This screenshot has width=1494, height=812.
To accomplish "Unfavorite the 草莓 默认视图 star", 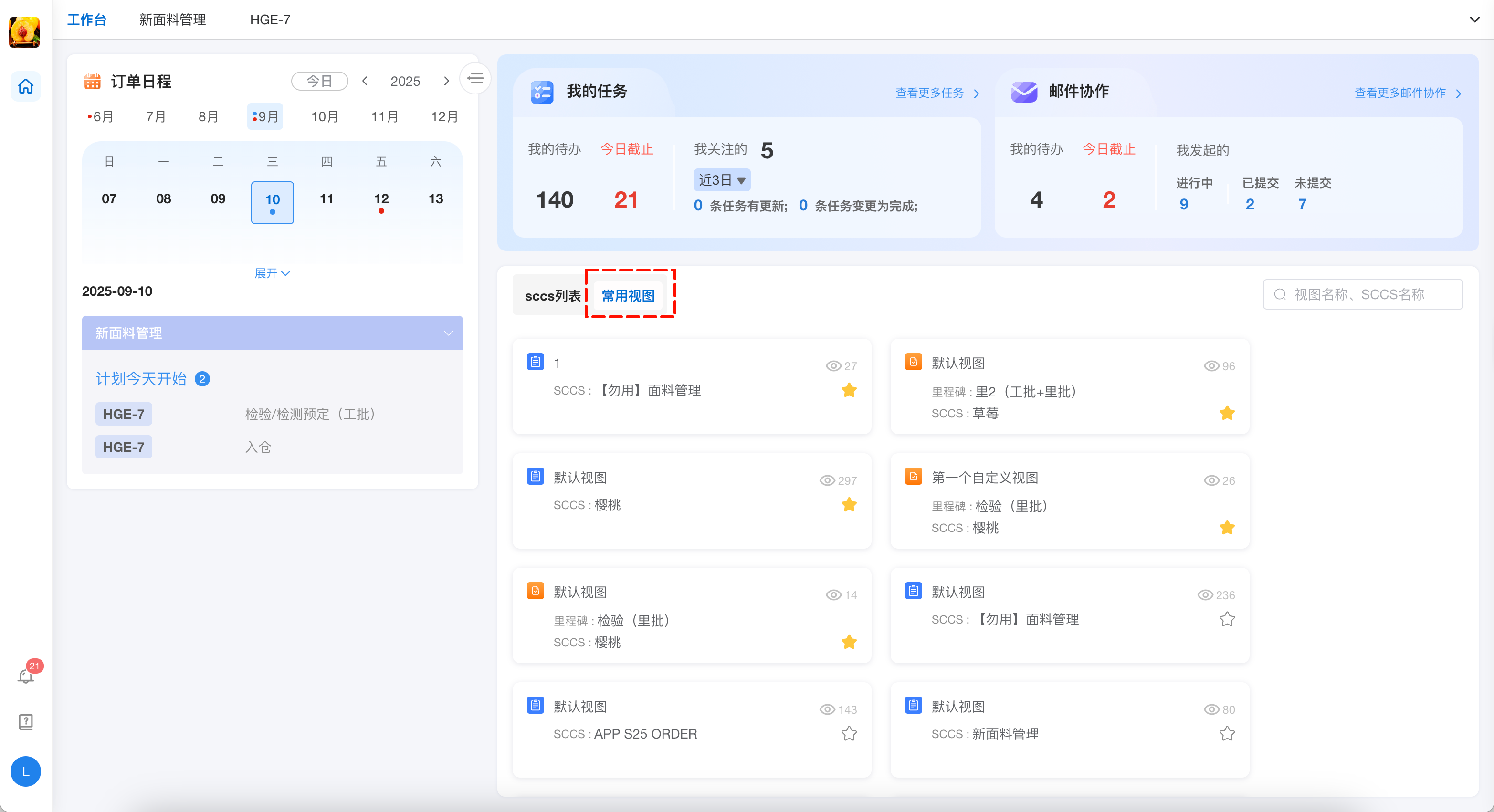I will (1227, 413).
